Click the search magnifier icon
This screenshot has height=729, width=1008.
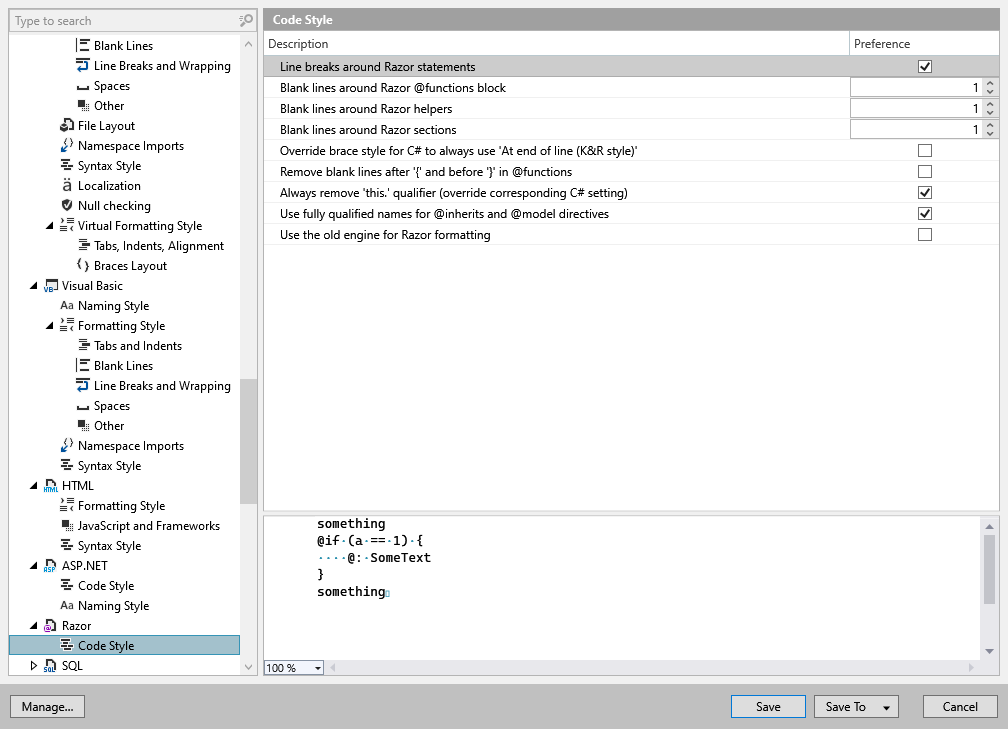tap(246, 21)
